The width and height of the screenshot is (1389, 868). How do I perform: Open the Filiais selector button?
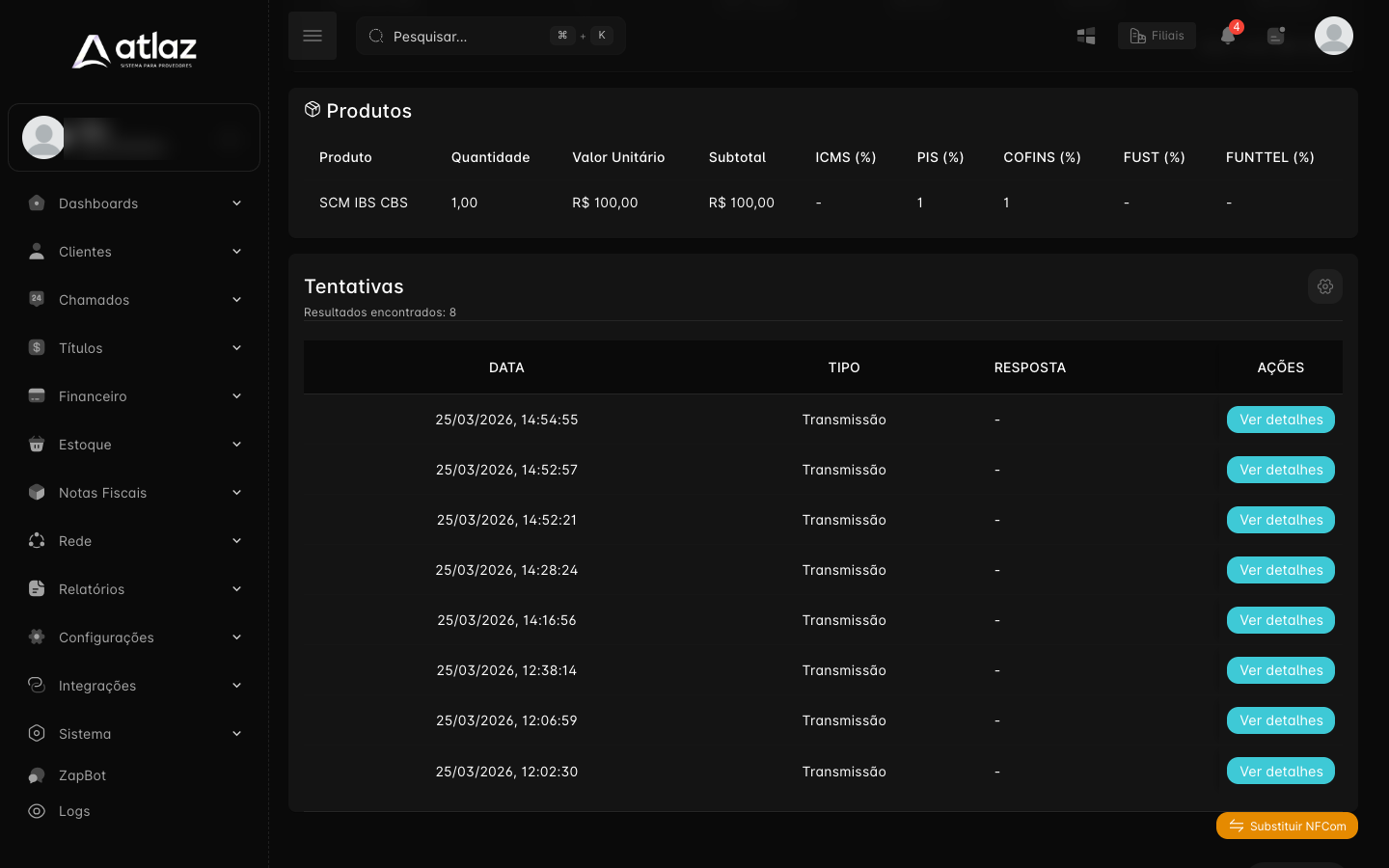coord(1157,36)
